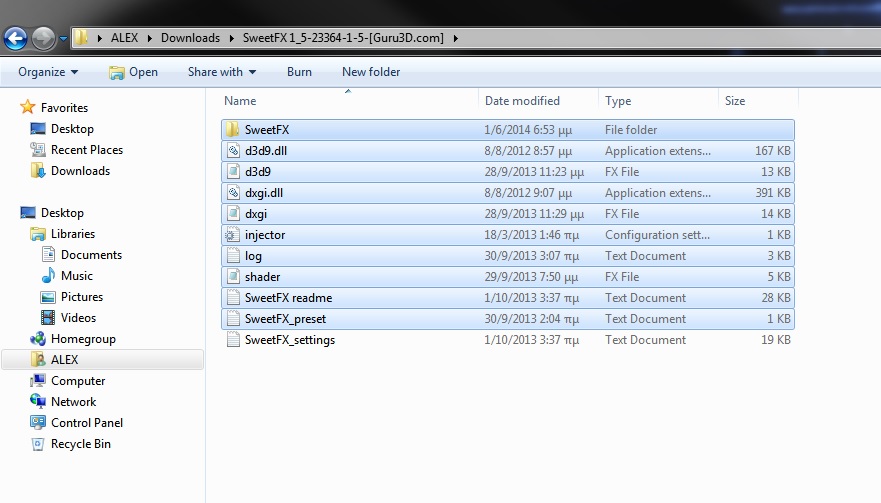Click the Control Panel icon

[38, 422]
